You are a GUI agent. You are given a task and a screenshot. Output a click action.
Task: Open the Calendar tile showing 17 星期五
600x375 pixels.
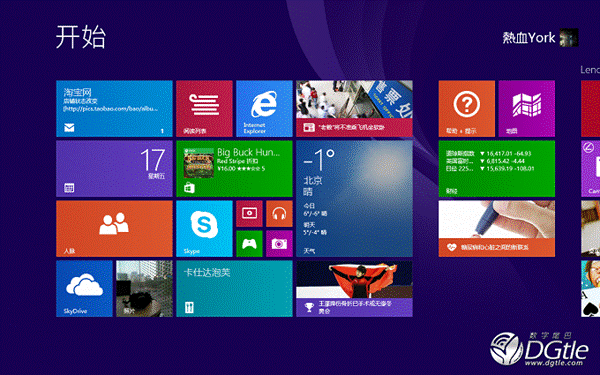[x=114, y=169]
